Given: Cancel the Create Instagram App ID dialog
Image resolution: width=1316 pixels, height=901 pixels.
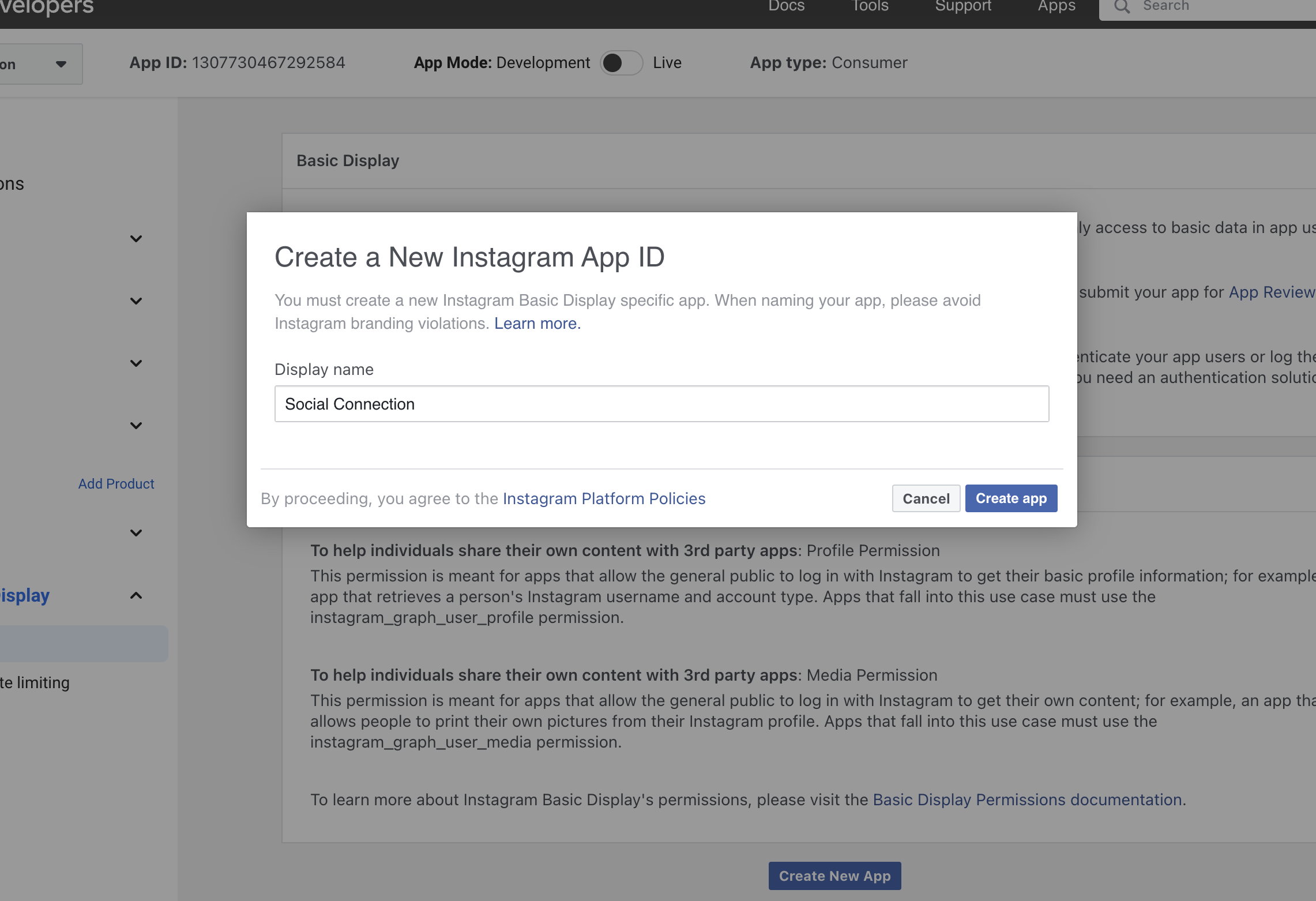Looking at the screenshot, I should [x=926, y=498].
